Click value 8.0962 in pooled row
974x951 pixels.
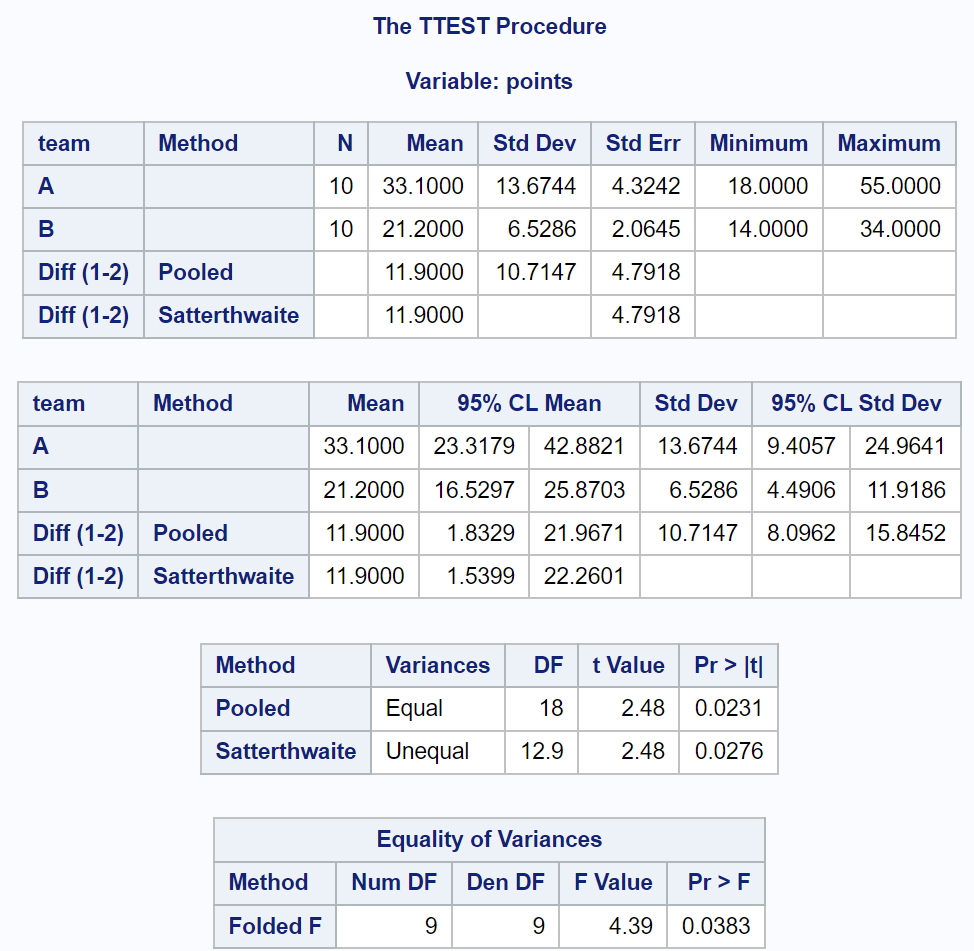click(801, 533)
